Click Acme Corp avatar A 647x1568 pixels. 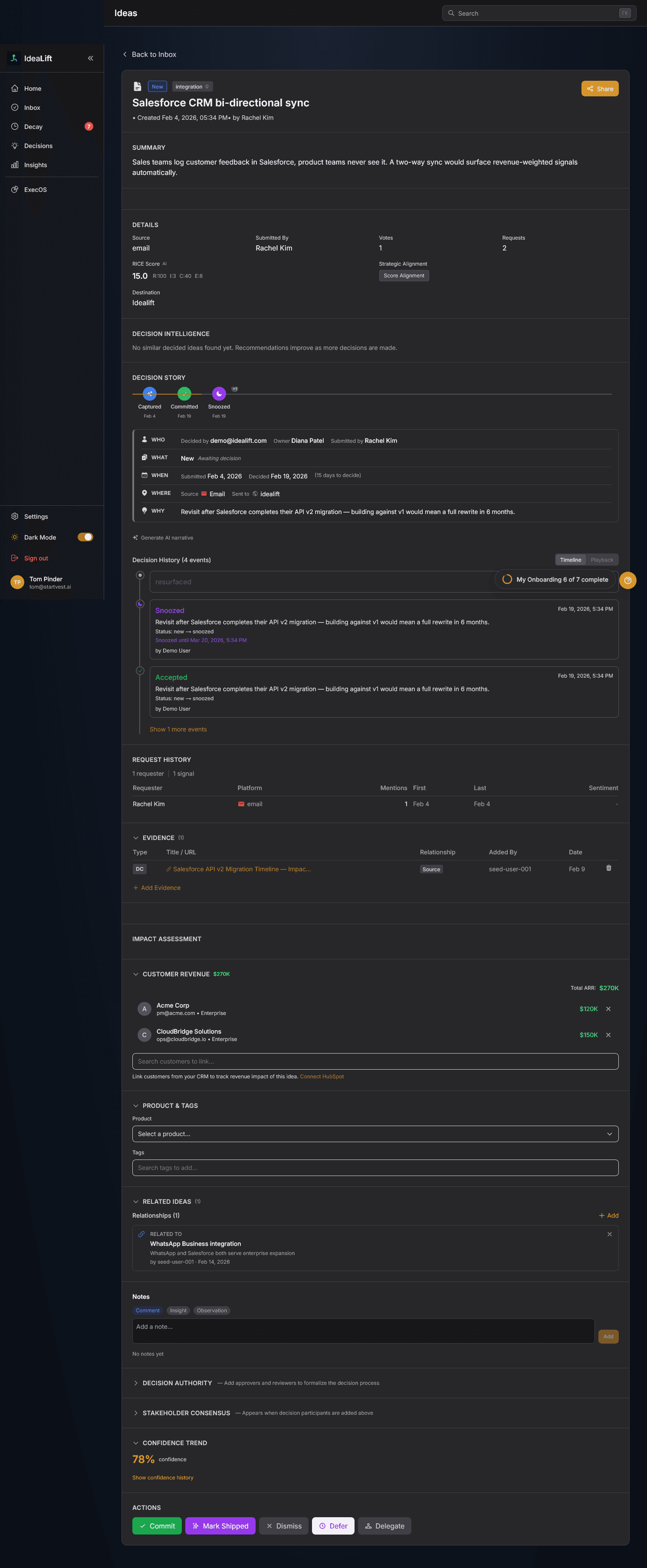tap(144, 1009)
